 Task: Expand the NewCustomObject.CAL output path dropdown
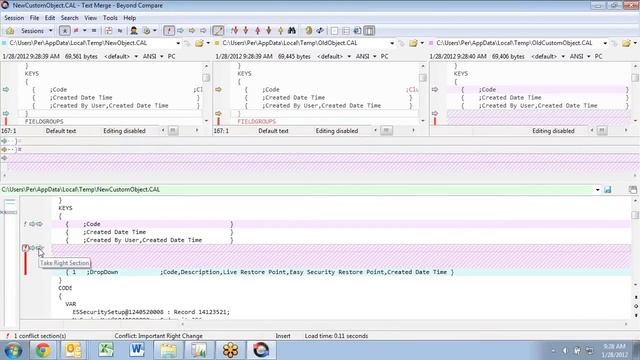(x=598, y=189)
